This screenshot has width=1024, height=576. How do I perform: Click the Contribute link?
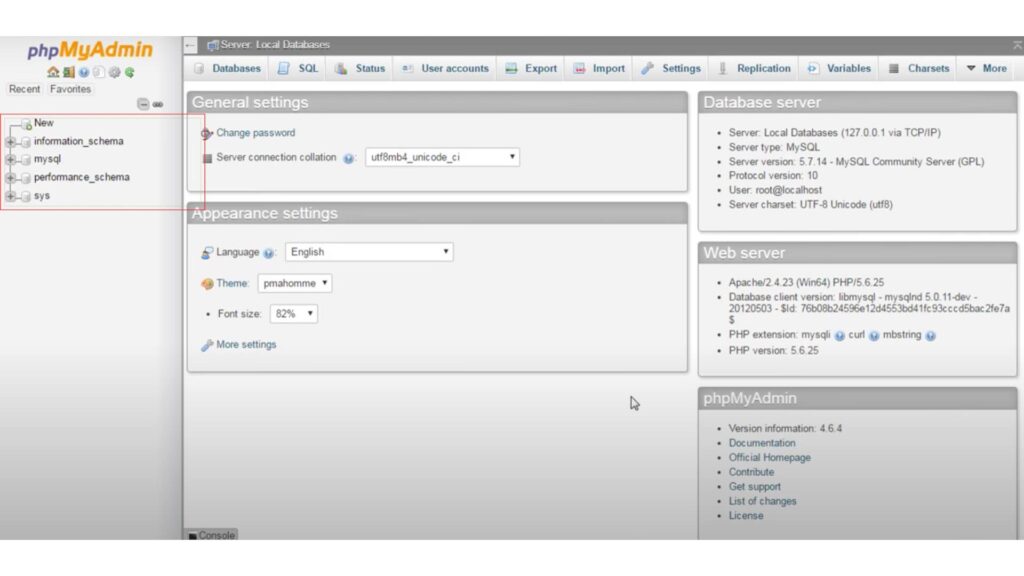[751, 472]
